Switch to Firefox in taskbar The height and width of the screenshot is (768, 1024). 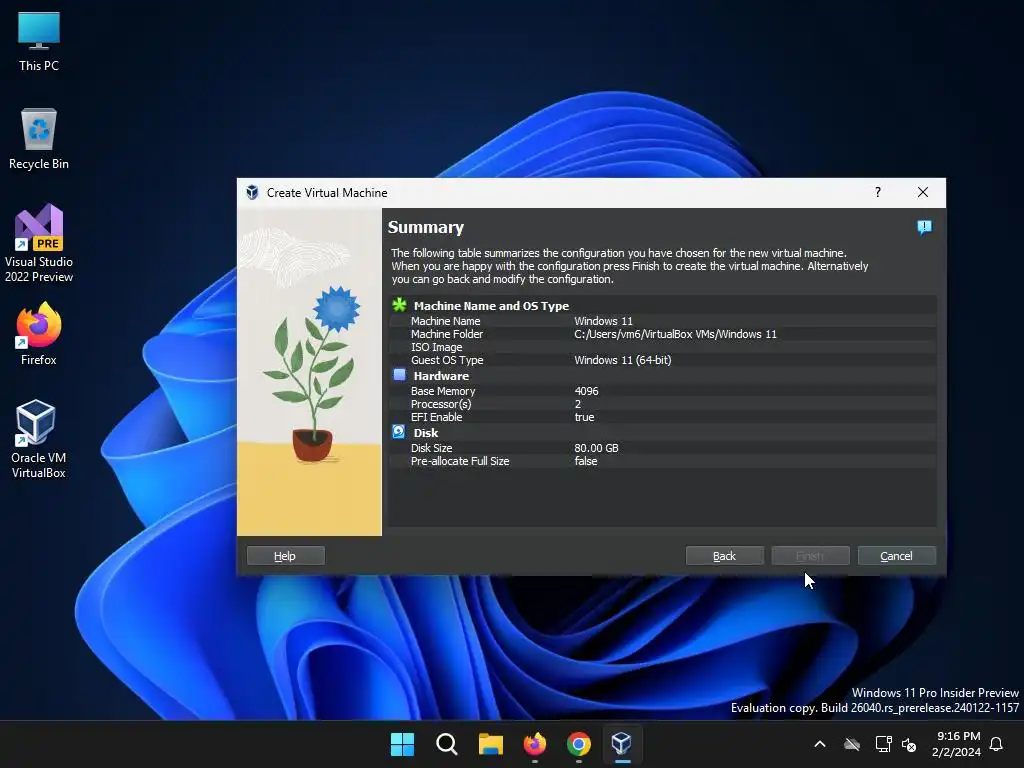pos(535,744)
